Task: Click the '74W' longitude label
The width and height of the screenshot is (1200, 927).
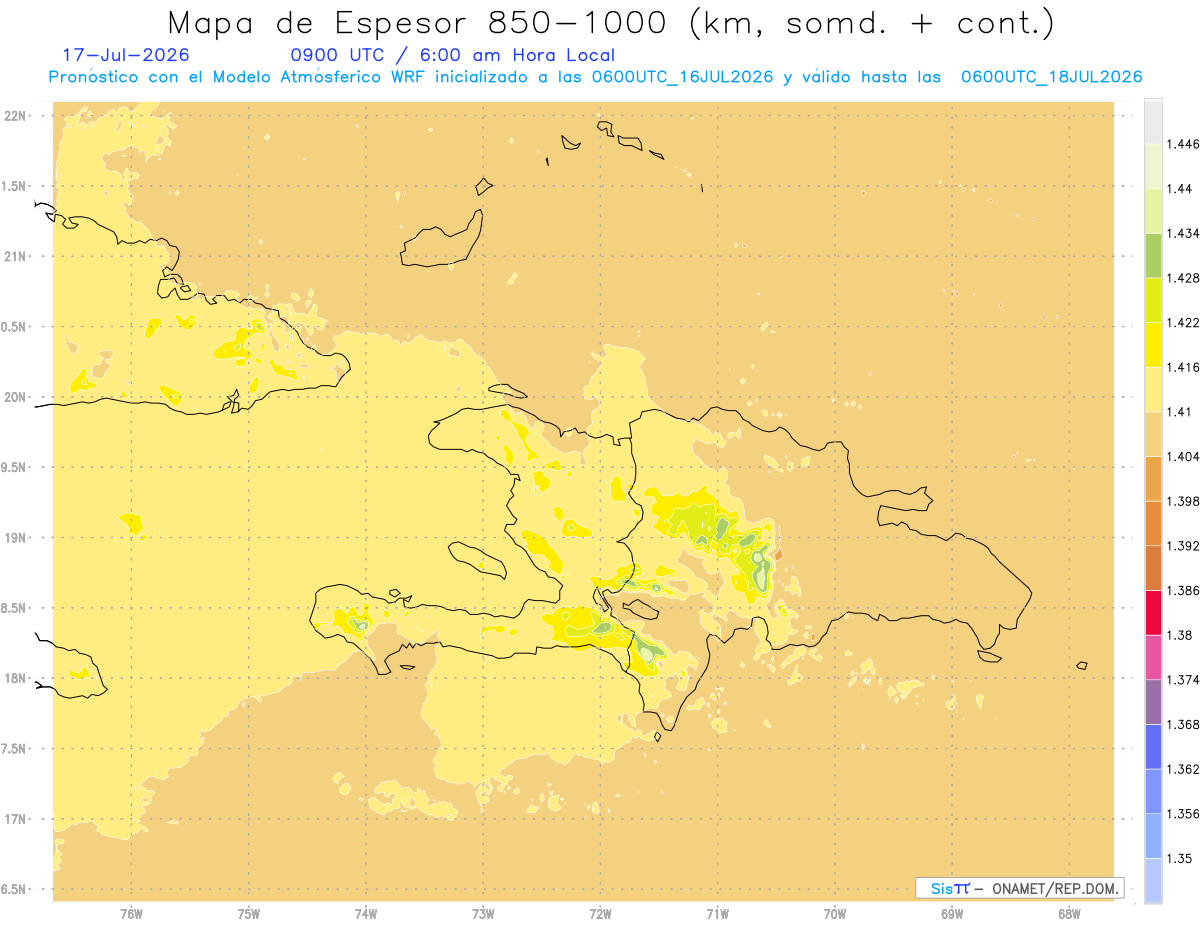Action: [x=366, y=914]
